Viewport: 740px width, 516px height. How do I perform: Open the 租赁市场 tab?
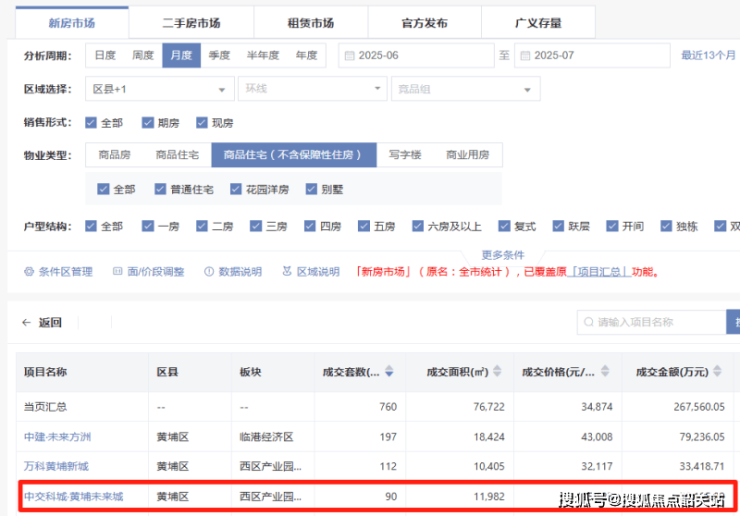click(x=311, y=23)
